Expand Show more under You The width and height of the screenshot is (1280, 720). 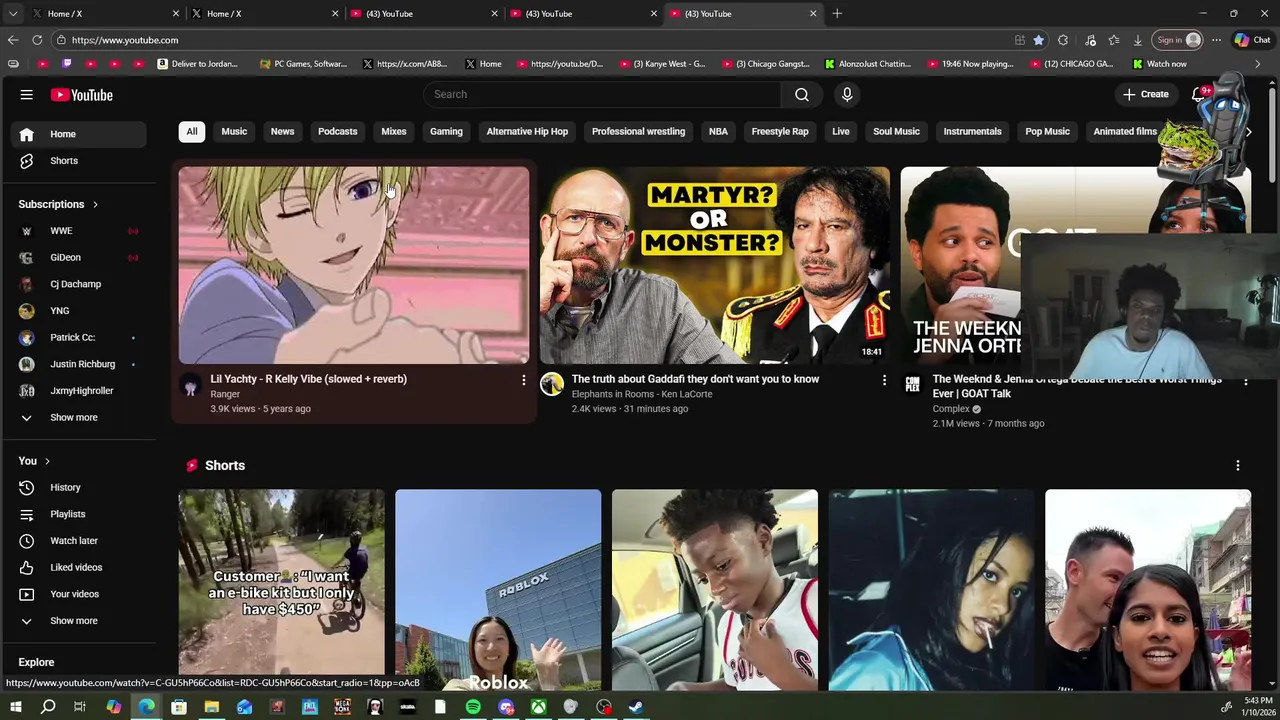coord(76,620)
